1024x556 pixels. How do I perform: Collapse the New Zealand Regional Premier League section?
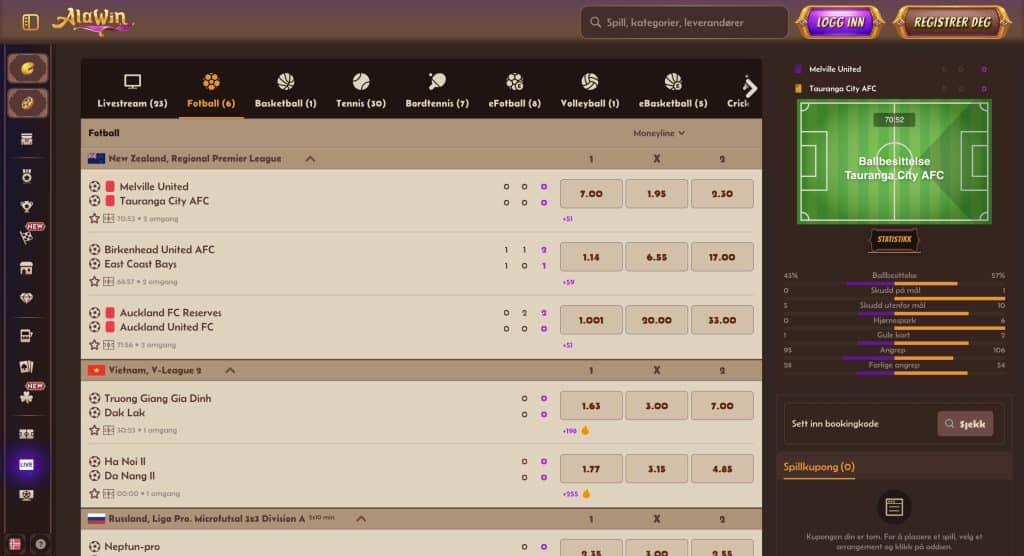[x=310, y=159]
